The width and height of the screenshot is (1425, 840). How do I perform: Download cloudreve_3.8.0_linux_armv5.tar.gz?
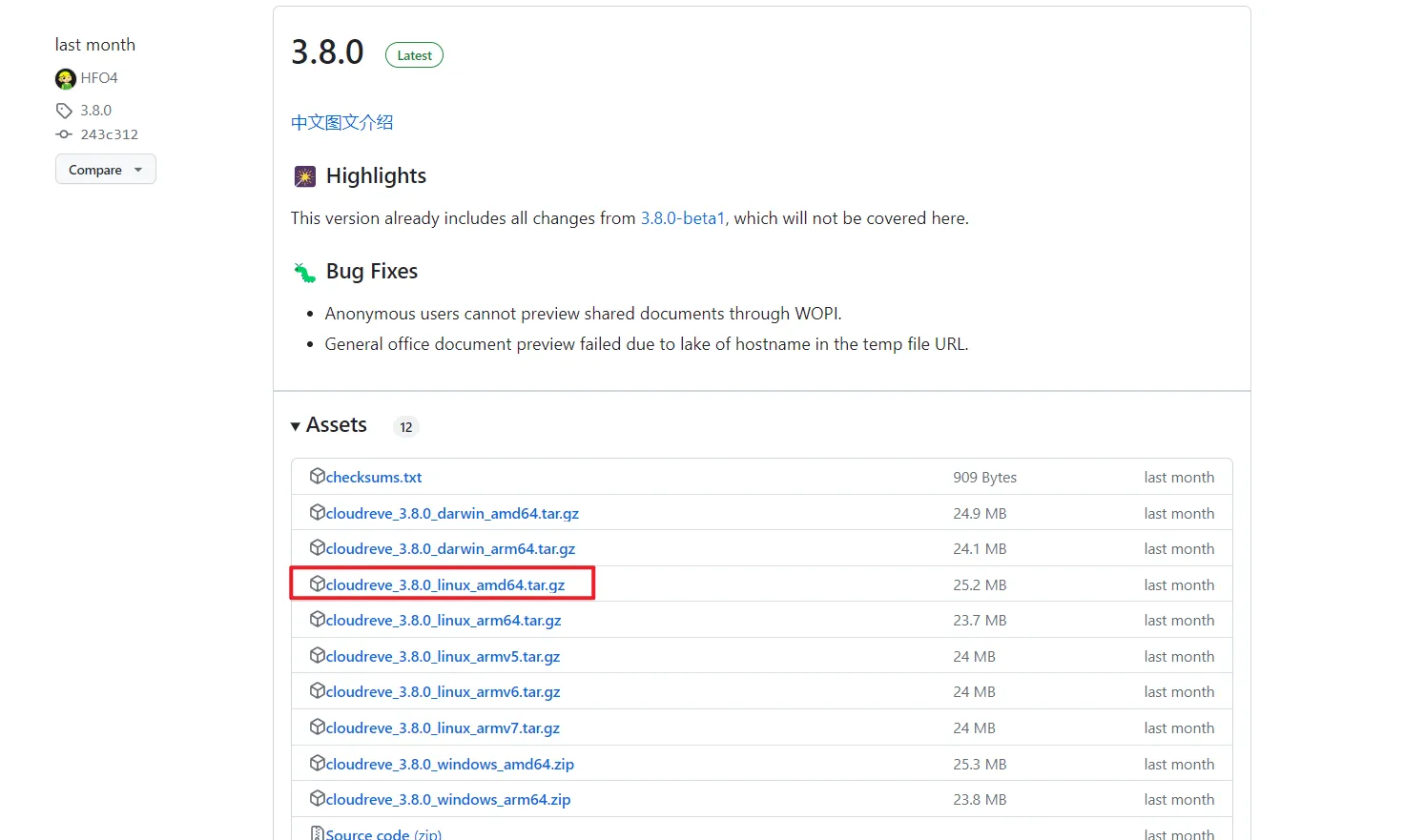coord(443,657)
